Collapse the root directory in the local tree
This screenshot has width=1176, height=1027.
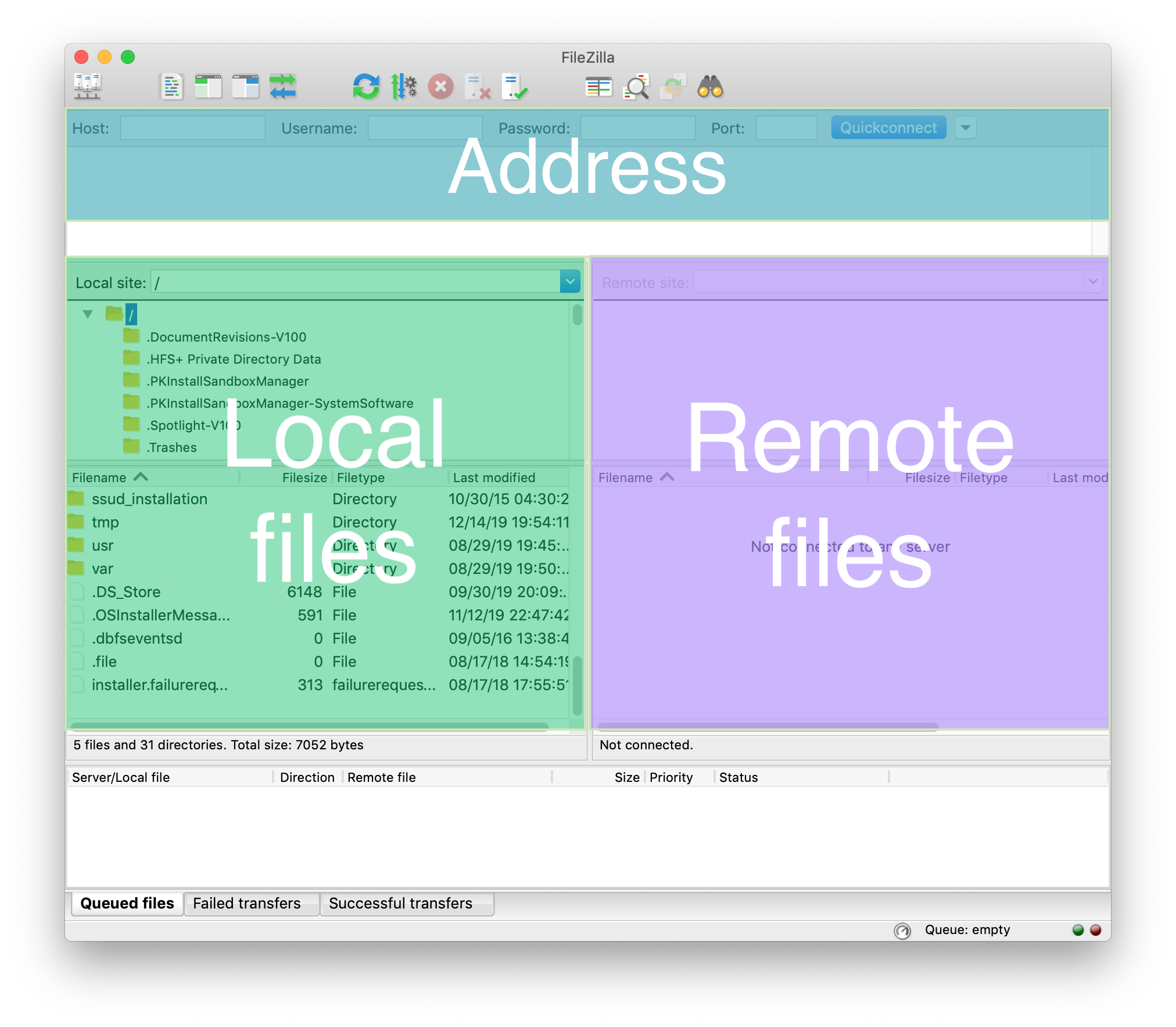click(88, 314)
